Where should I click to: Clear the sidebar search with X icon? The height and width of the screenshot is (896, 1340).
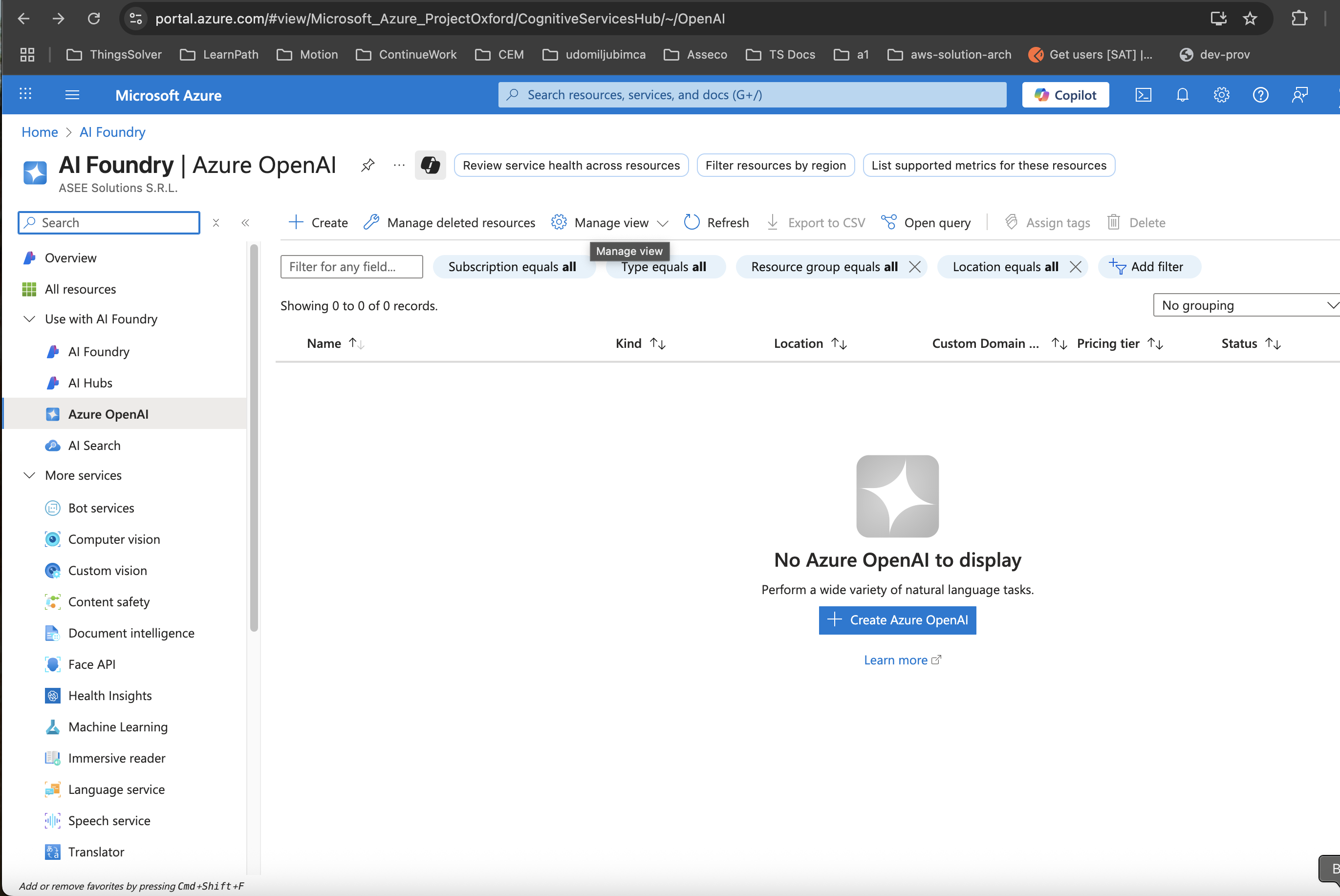coord(216,223)
